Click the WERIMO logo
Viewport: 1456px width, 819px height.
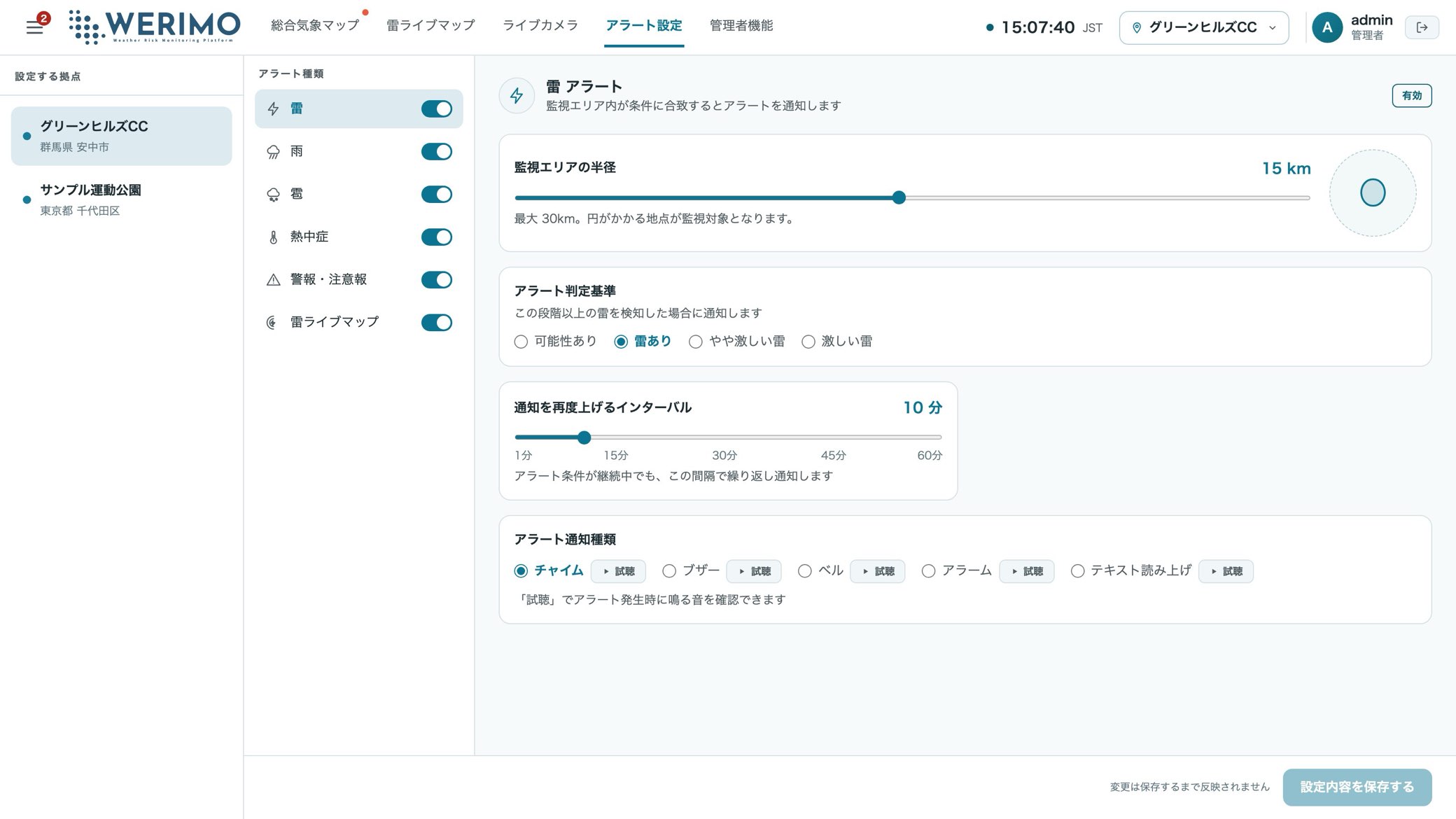(155, 27)
